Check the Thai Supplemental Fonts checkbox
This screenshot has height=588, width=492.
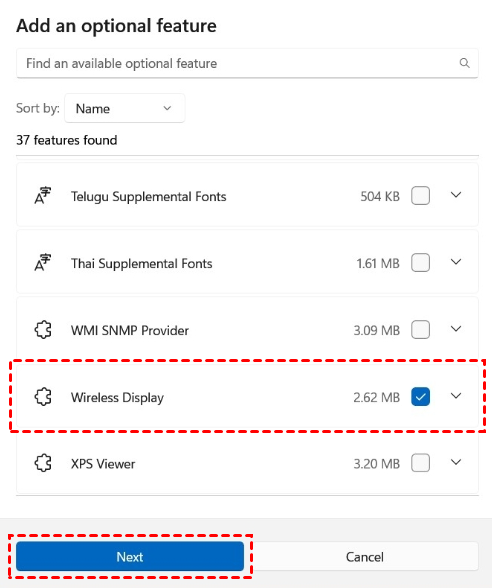pyautogui.click(x=420, y=262)
